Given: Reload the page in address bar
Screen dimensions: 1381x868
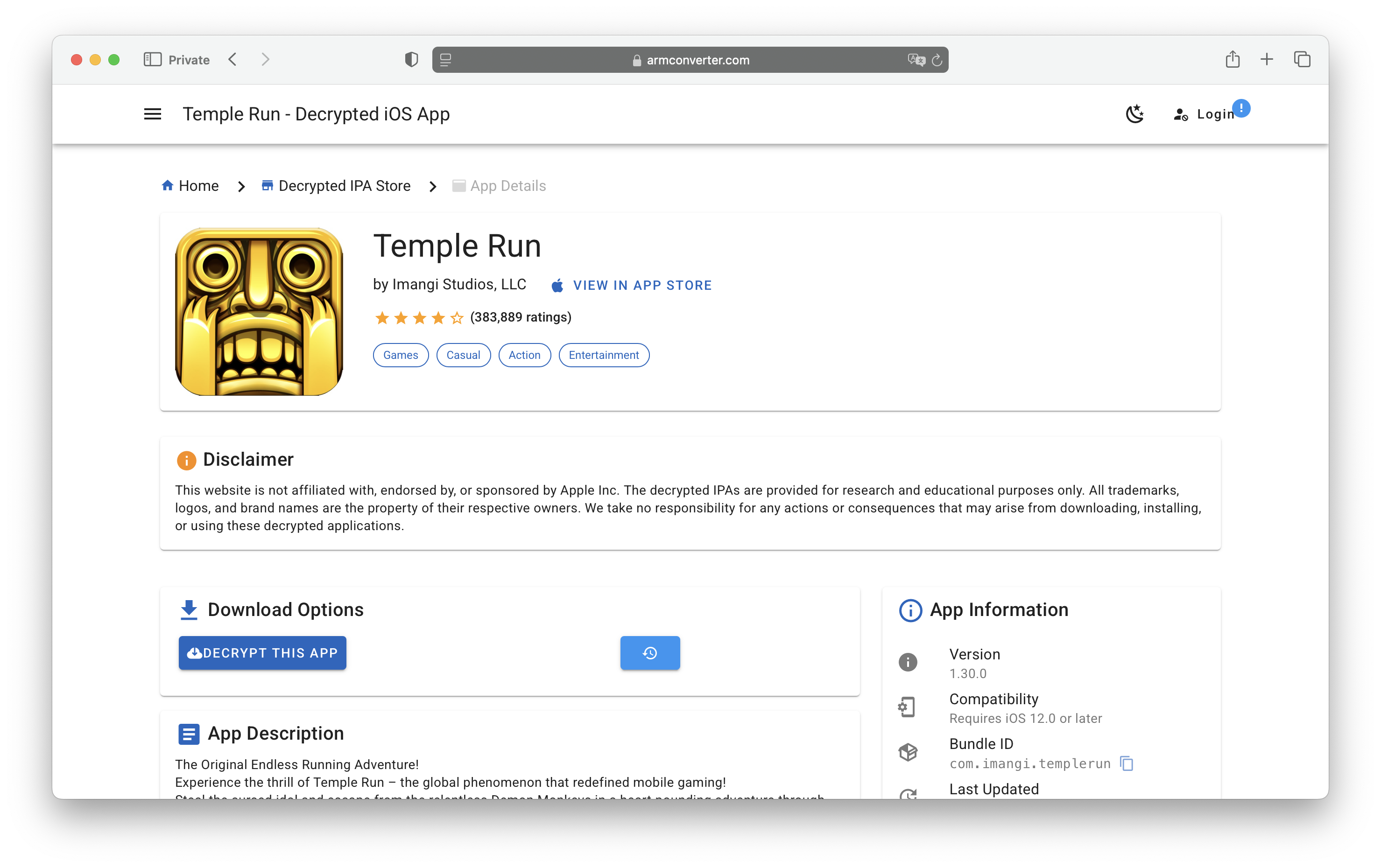Looking at the screenshot, I should (x=937, y=60).
